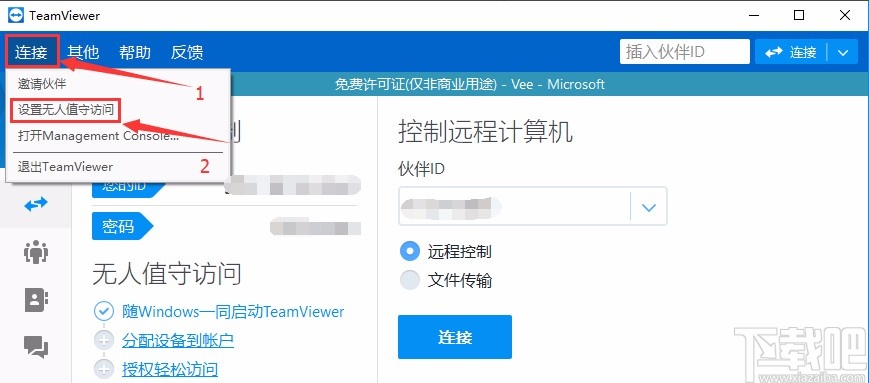Click the 控制远程计算机 heading
869x383 pixels.
485,132
